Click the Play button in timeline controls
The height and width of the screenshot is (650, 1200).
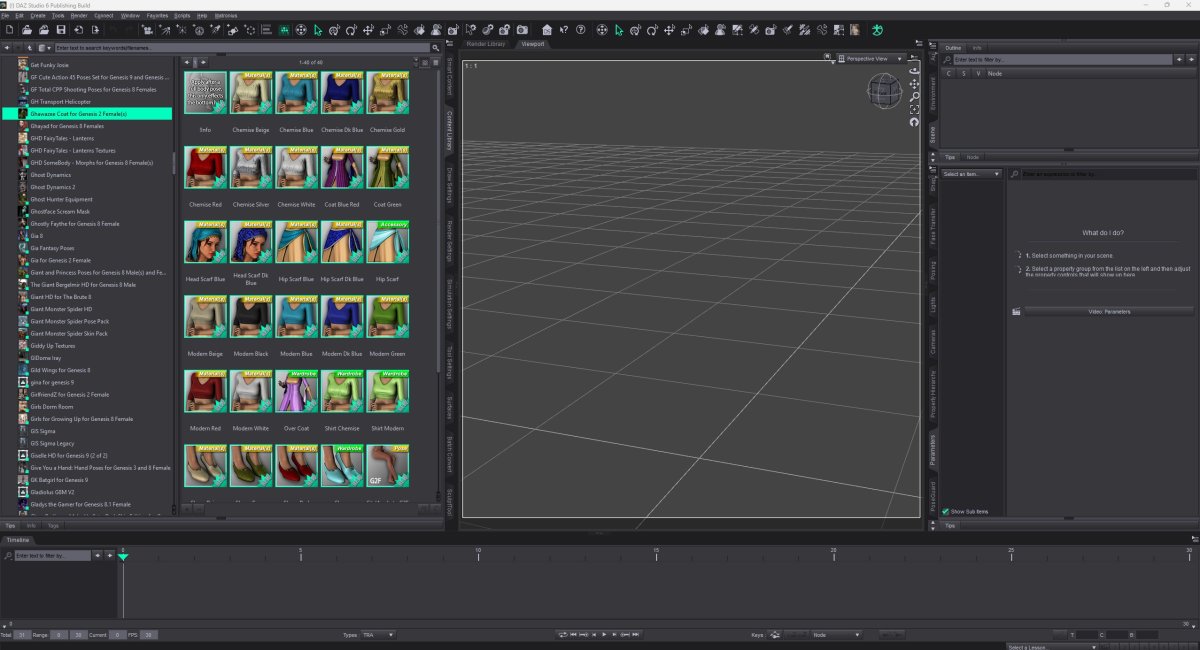(604, 635)
